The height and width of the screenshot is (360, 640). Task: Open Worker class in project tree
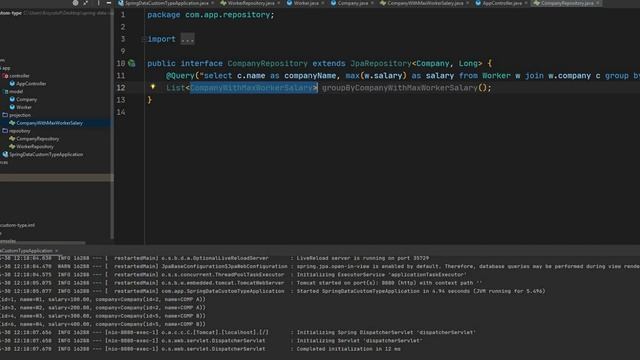tap(24, 107)
